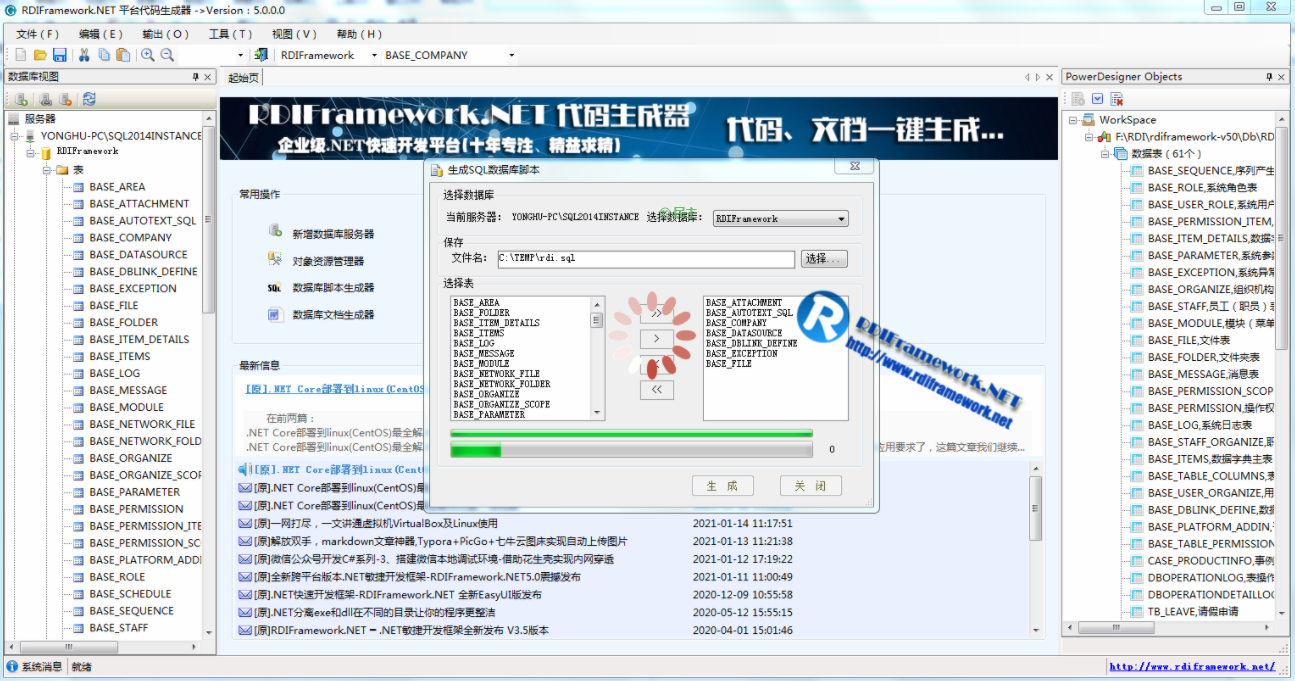Image resolution: width=1295 pixels, height=681 pixels.
Task: Click the refresh icon in the 数据库视图 panel
Action: coord(89,99)
